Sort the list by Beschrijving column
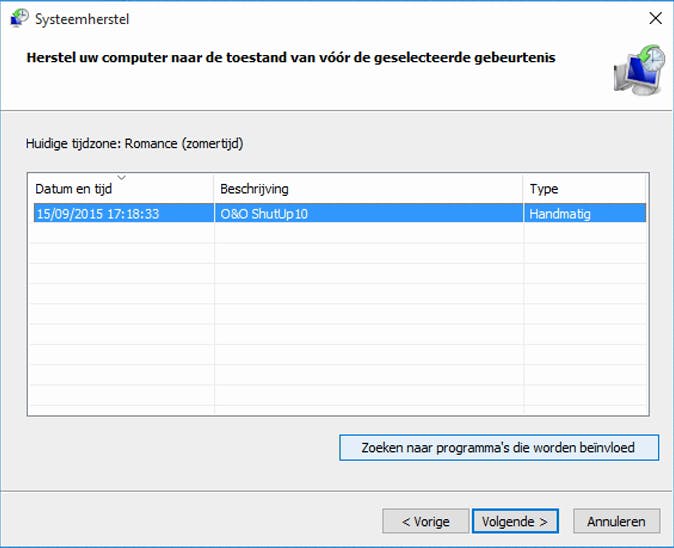This screenshot has width=674, height=548. (x=254, y=189)
